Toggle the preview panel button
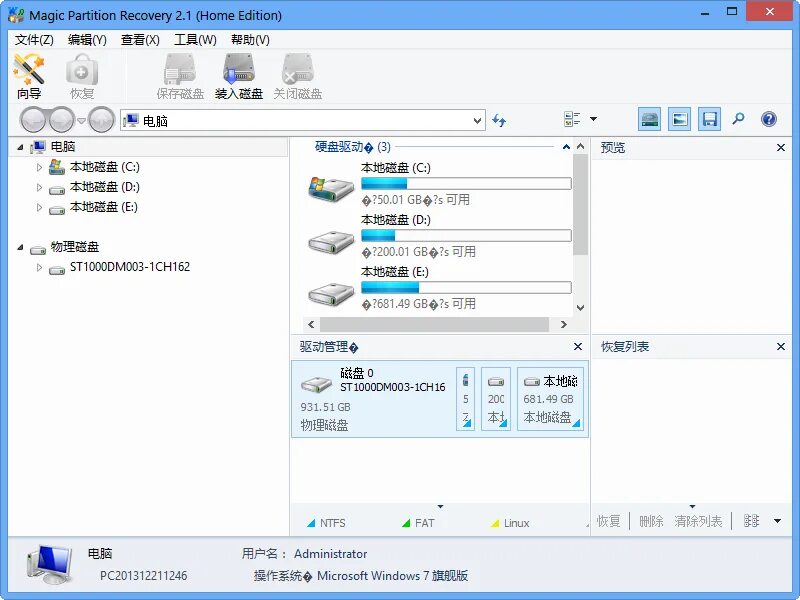The height and width of the screenshot is (600, 800). (680, 119)
